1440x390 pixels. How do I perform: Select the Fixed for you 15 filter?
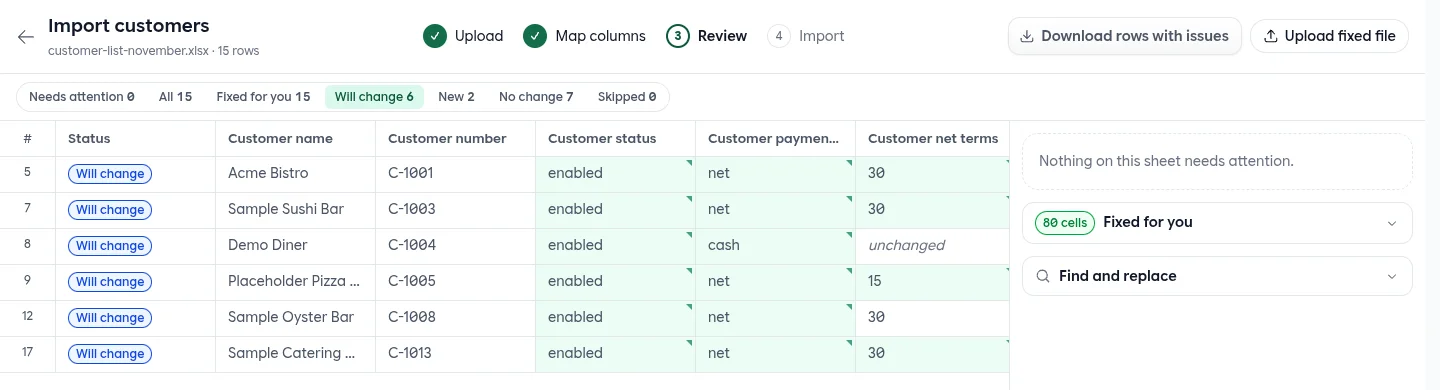263,97
